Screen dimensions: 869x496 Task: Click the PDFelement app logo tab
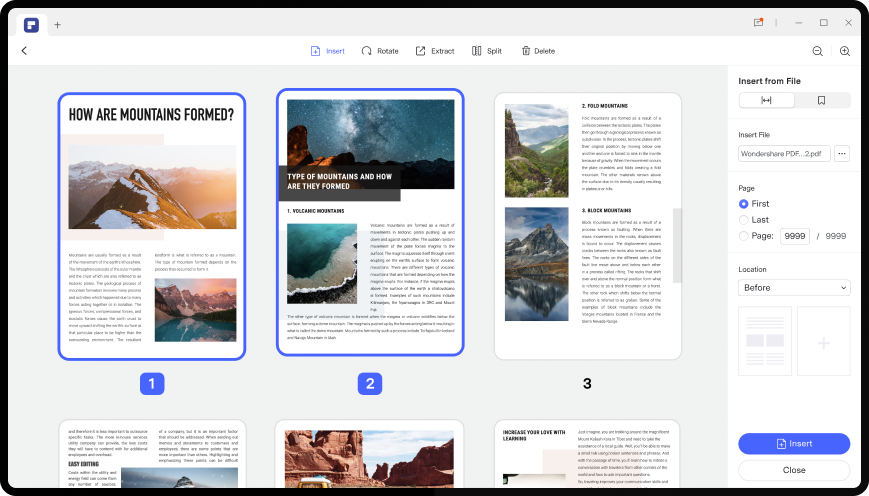(x=32, y=24)
